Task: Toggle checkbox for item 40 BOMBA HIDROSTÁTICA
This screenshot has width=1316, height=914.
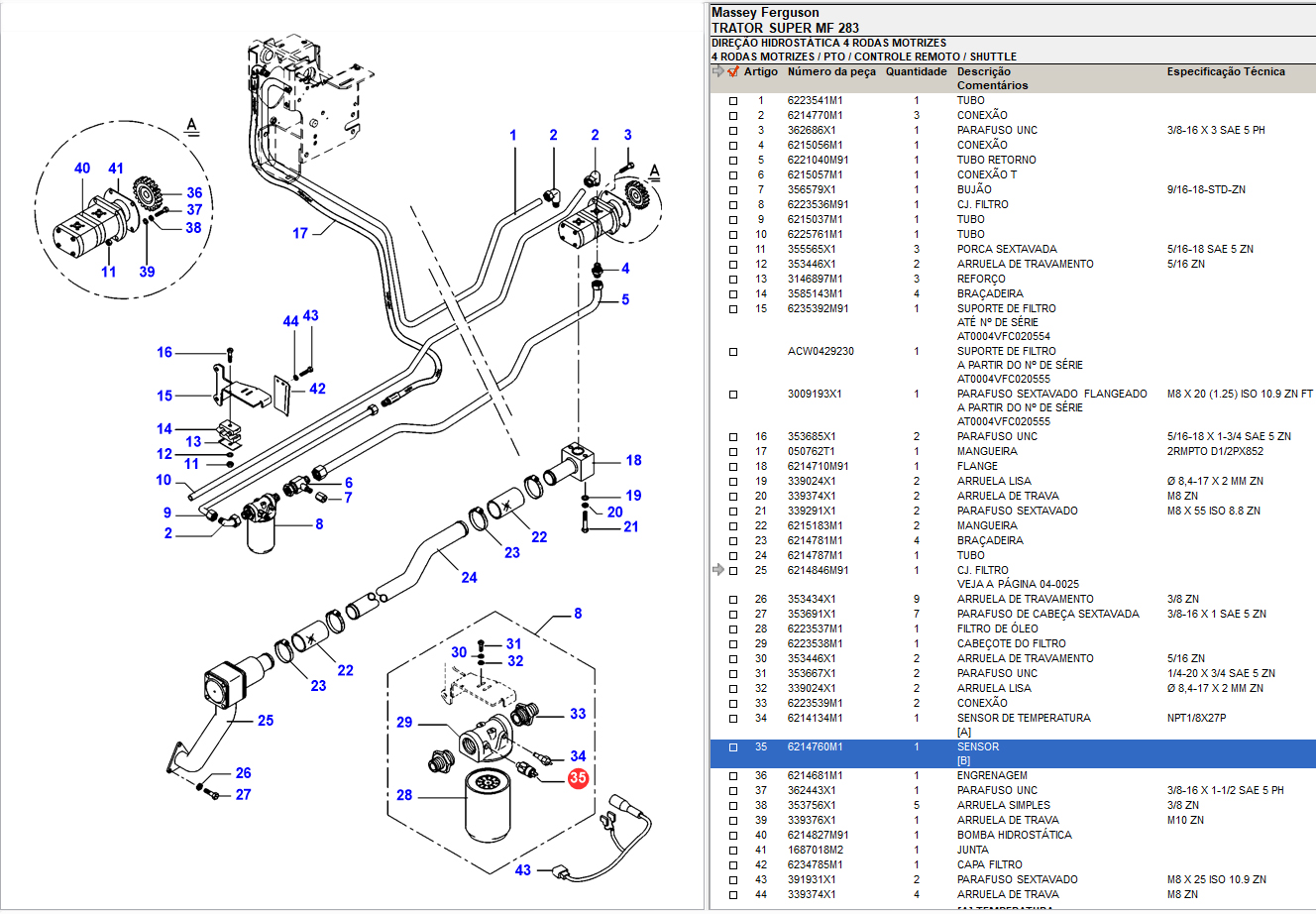Action: [733, 836]
